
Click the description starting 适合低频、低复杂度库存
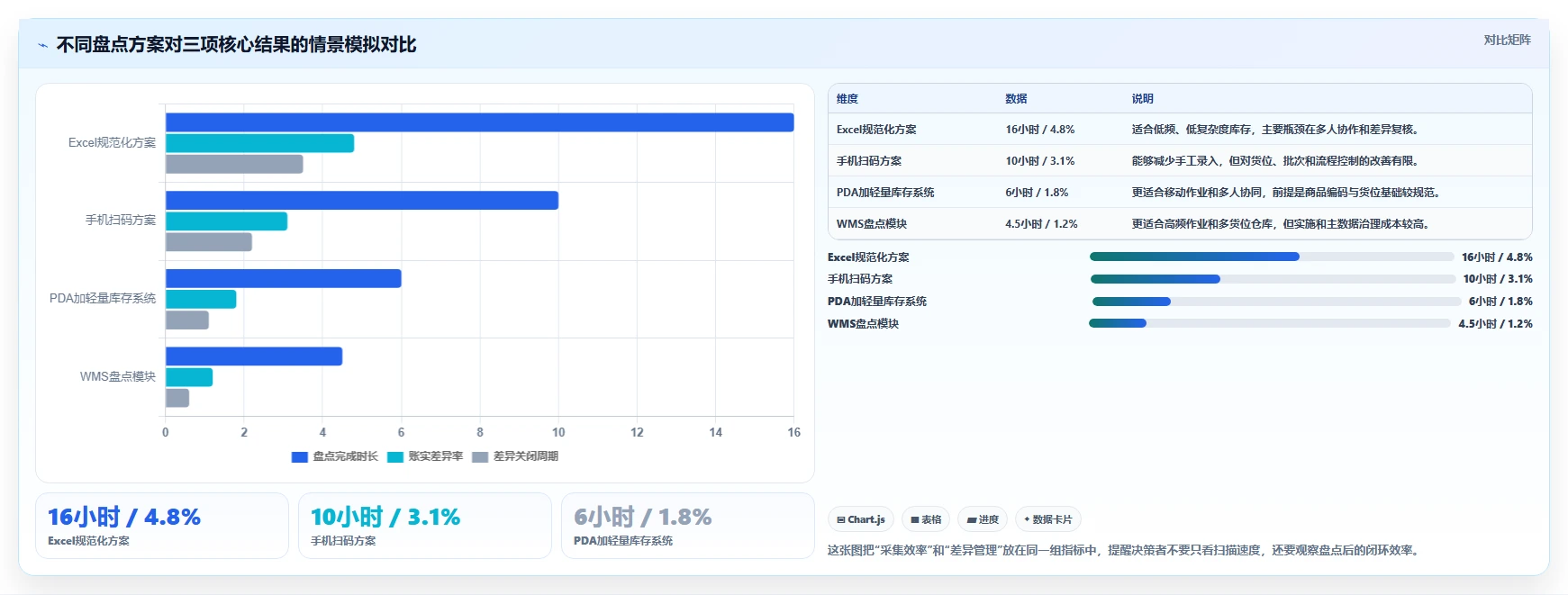(x=1277, y=130)
